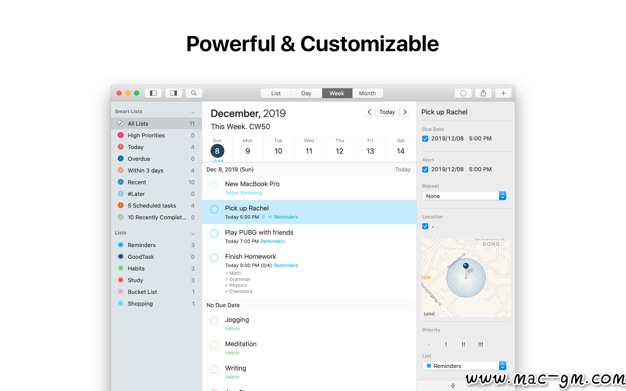The image size is (626, 391).
Task: Select Thursday 12 in week strip
Action: [x=340, y=149]
